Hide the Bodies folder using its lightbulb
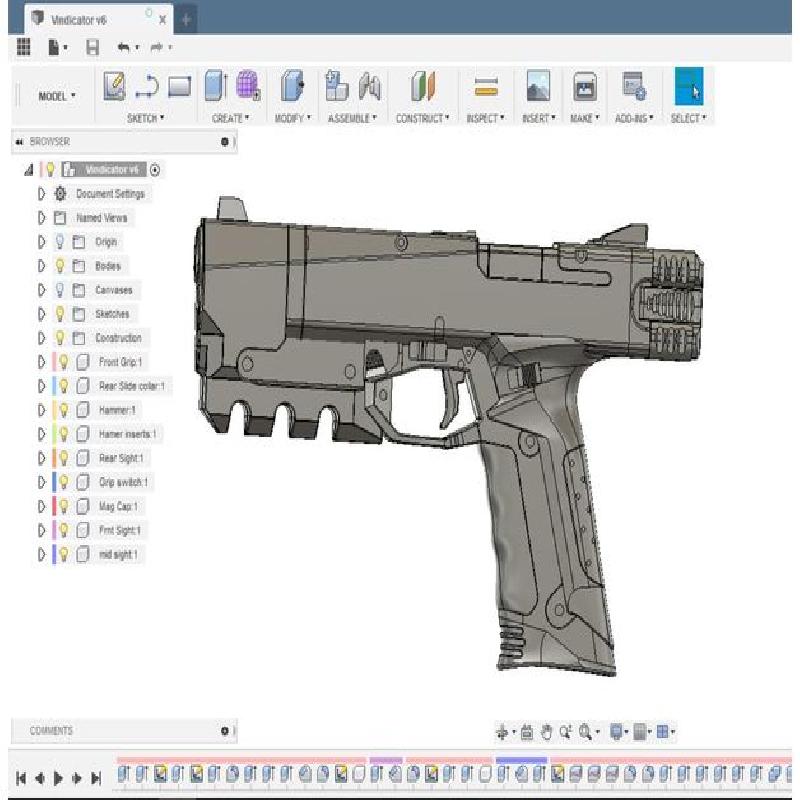 point(60,266)
